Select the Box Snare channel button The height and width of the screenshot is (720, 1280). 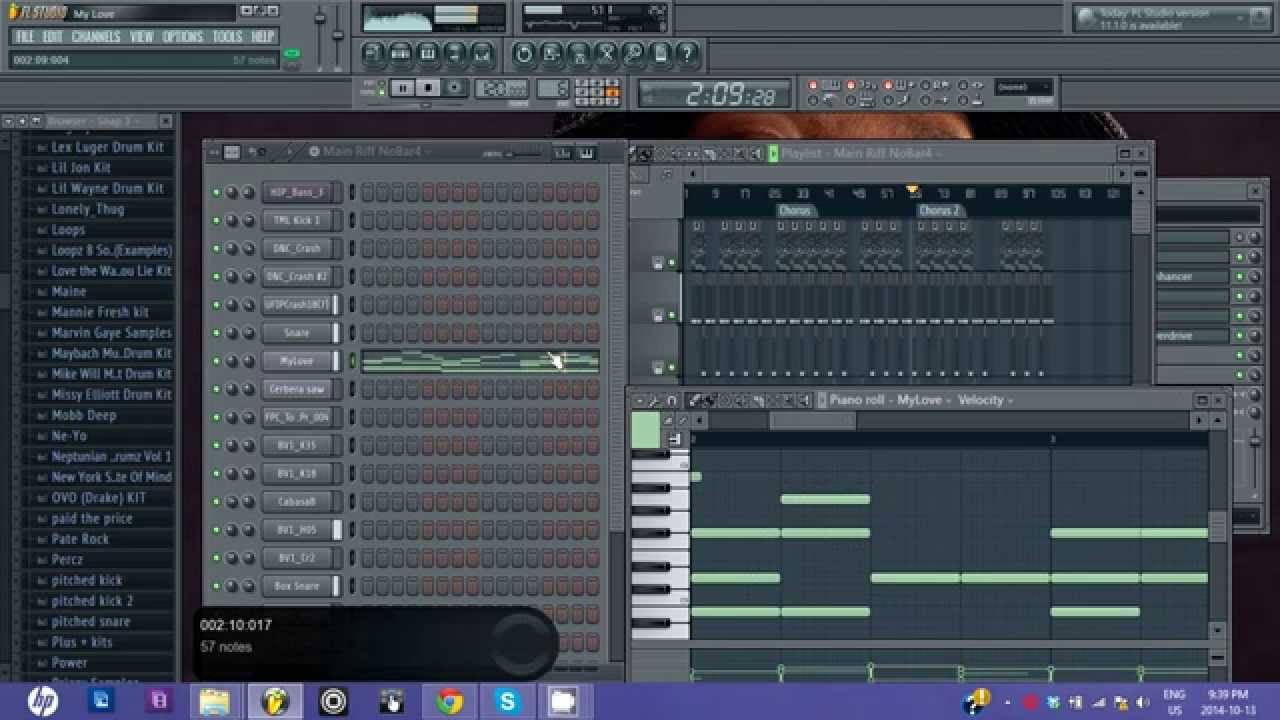click(297, 586)
